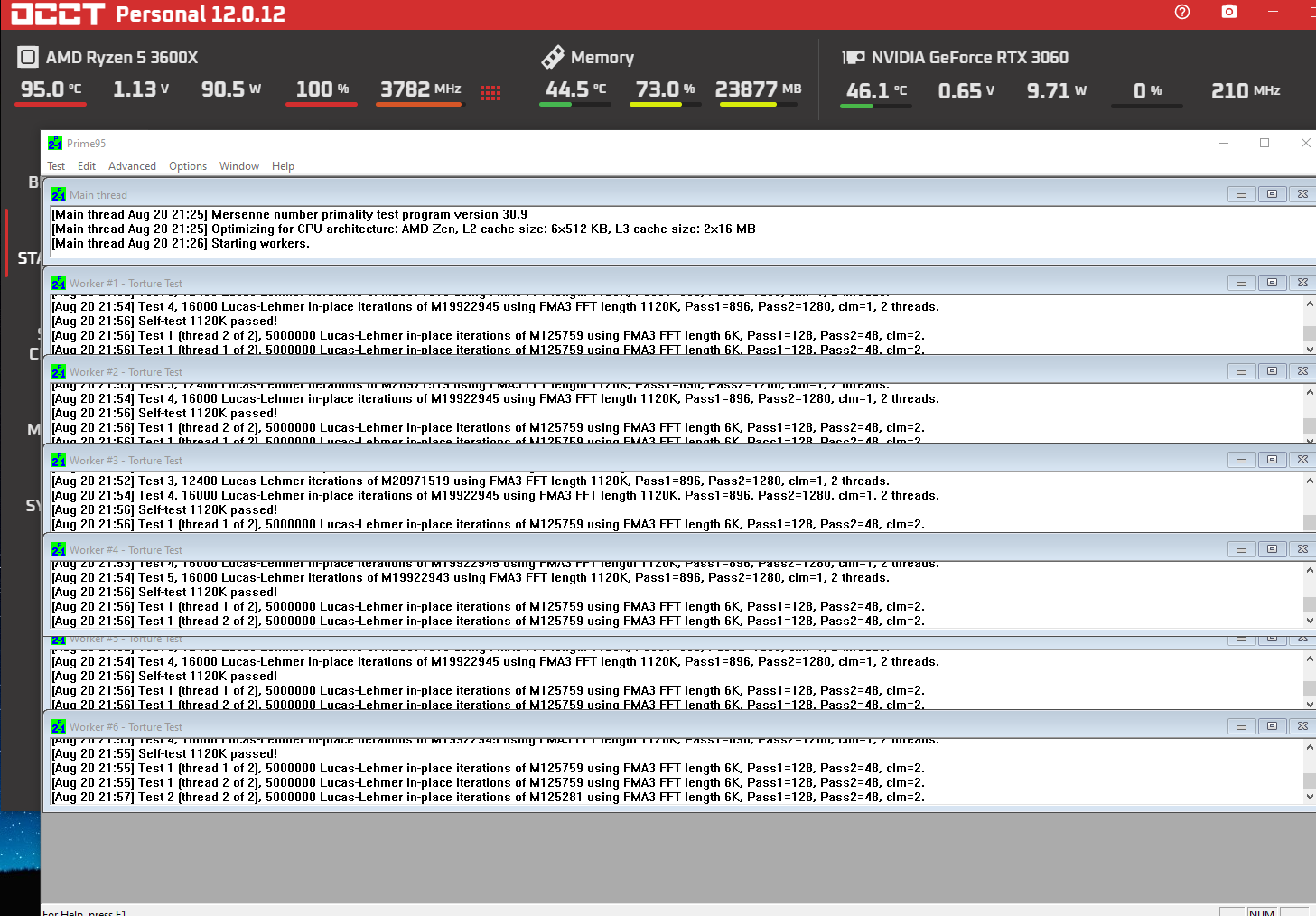
Task: Click the 23877 MB memory value
Action: point(758,89)
